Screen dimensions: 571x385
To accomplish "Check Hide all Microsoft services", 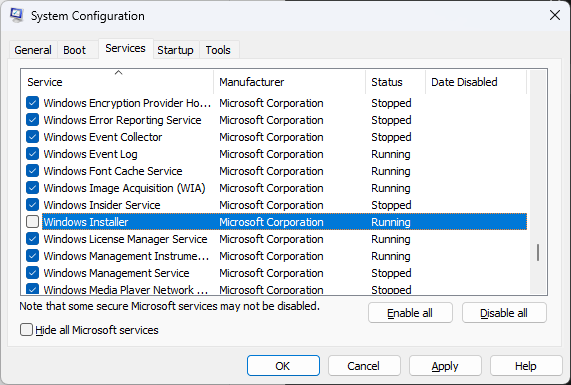I will 26,330.
